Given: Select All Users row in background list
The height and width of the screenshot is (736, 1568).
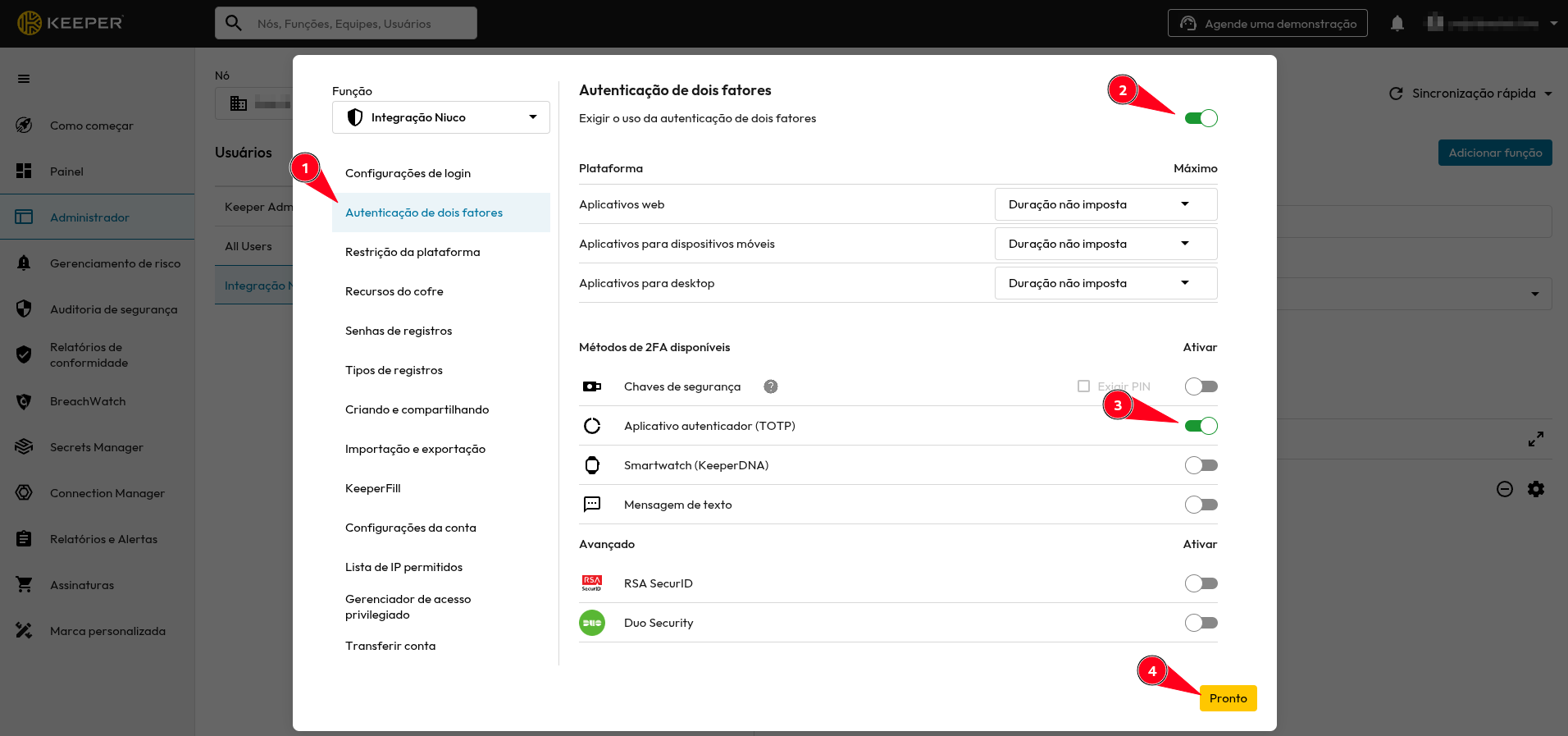Looking at the screenshot, I should pyautogui.click(x=253, y=246).
